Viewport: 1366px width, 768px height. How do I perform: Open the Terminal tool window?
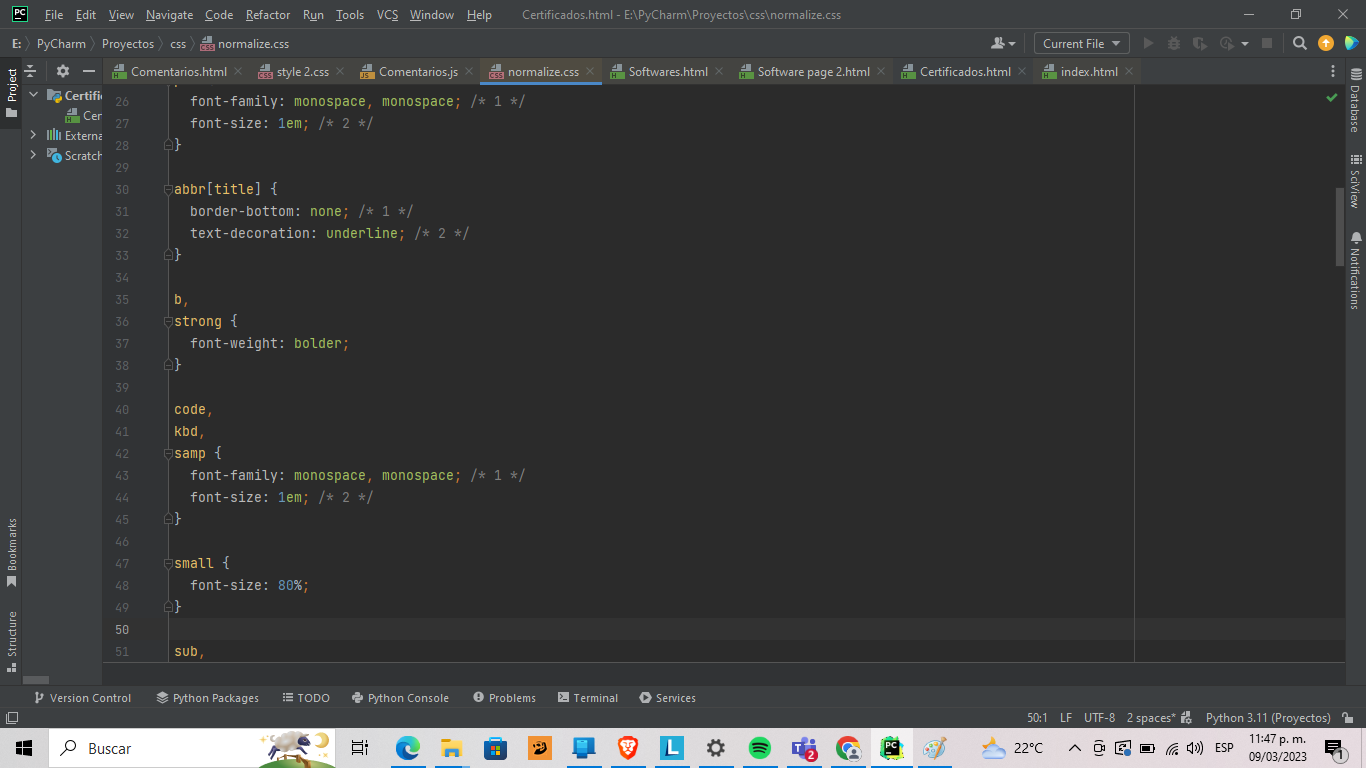pyautogui.click(x=588, y=698)
